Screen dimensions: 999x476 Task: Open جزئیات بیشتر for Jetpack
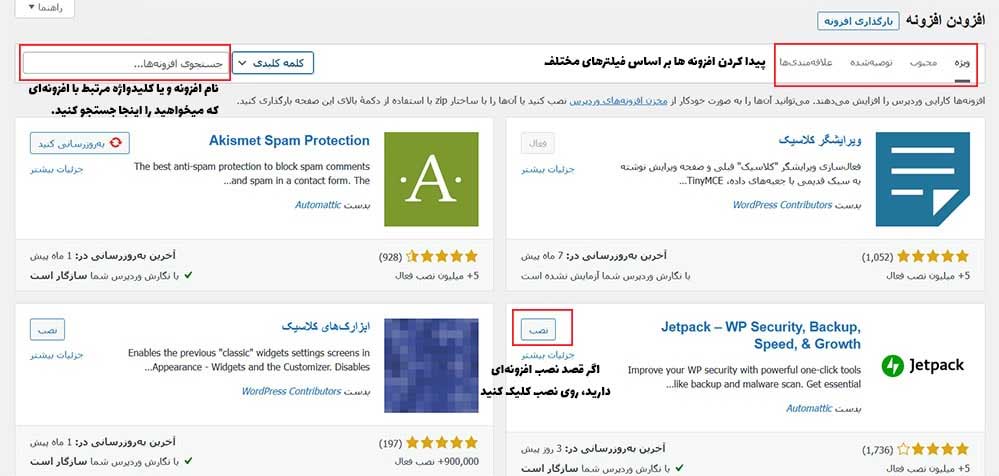(x=548, y=355)
